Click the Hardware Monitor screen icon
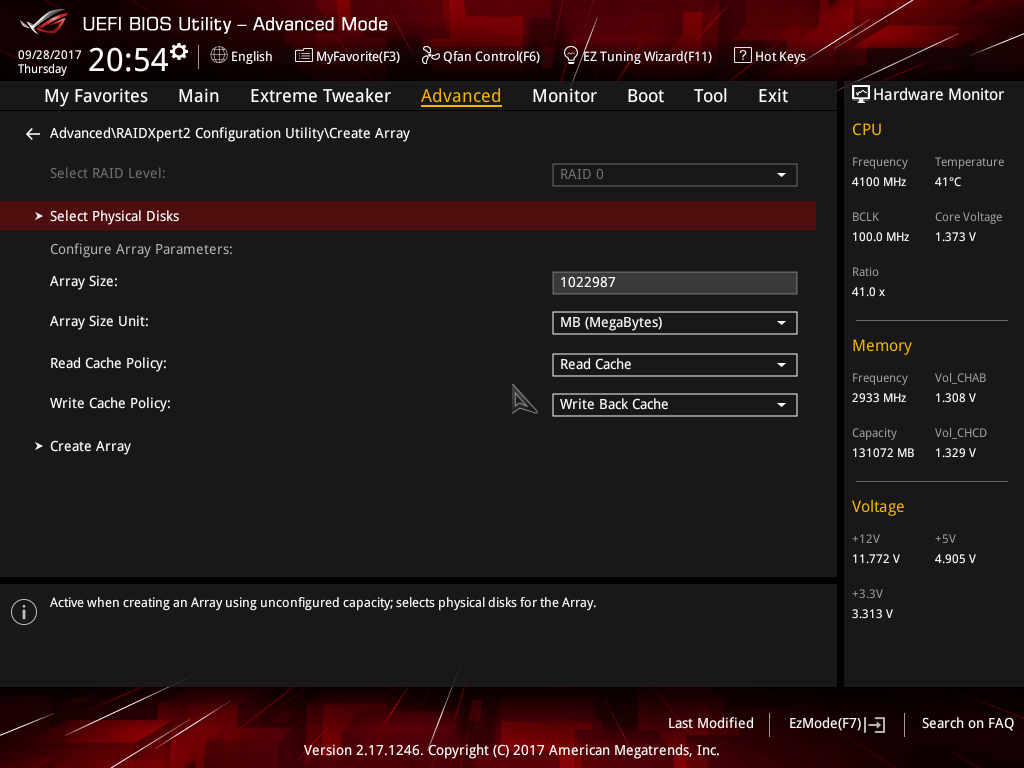 click(x=861, y=95)
